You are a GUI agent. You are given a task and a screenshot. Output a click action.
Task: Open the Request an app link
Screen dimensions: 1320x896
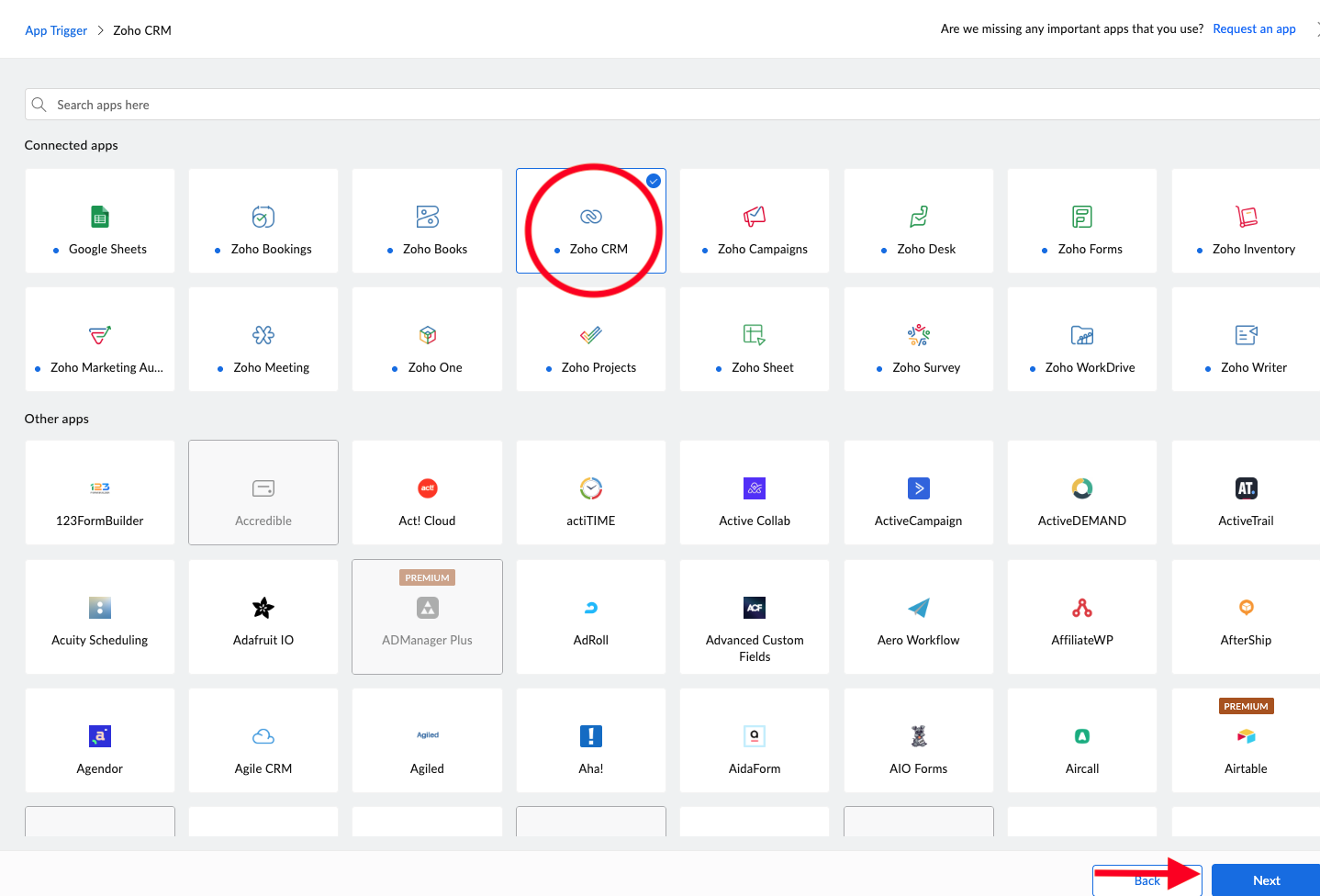(x=1254, y=29)
